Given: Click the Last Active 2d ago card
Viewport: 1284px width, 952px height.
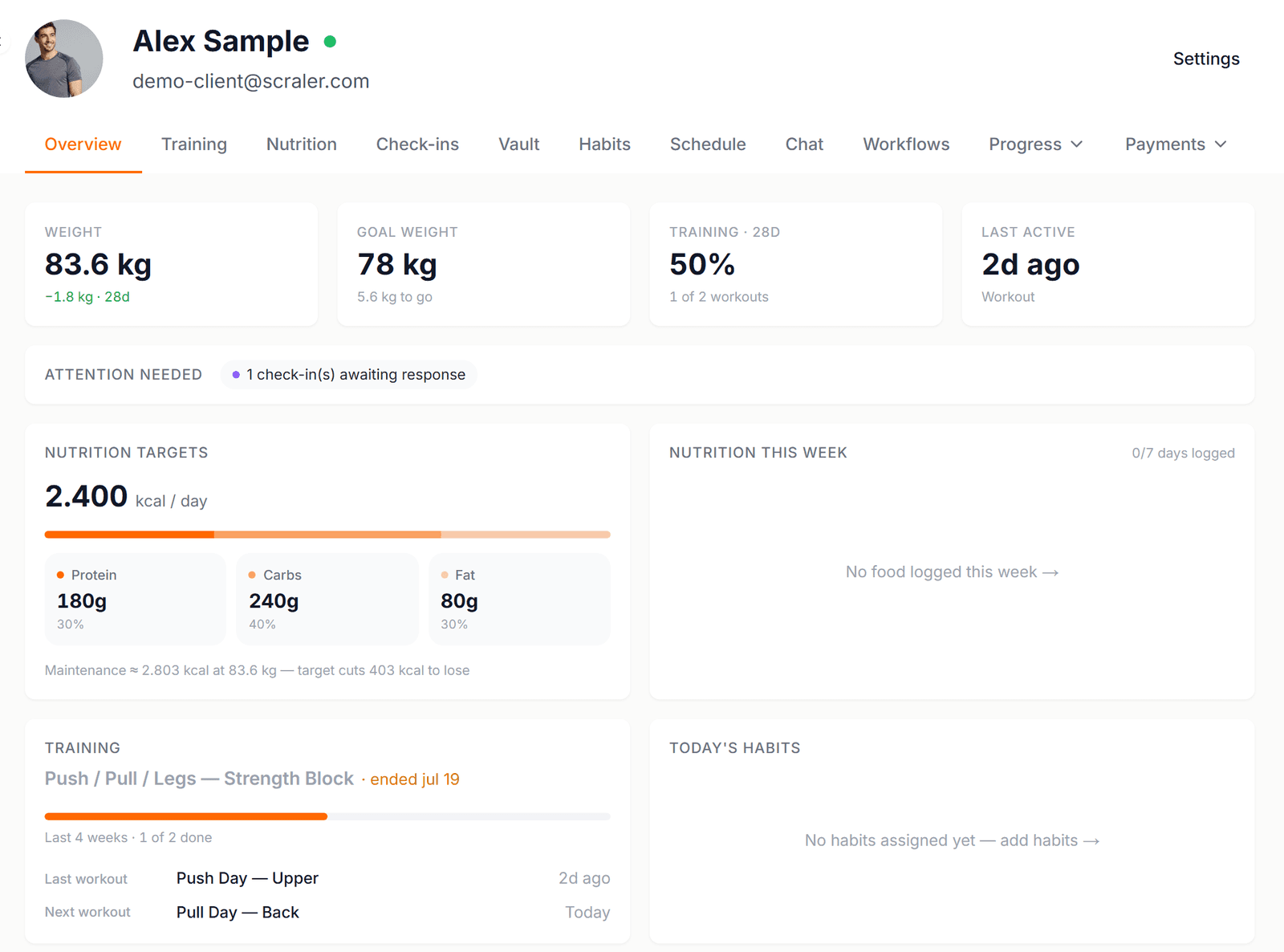Looking at the screenshot, I should tap(1108, 264).
